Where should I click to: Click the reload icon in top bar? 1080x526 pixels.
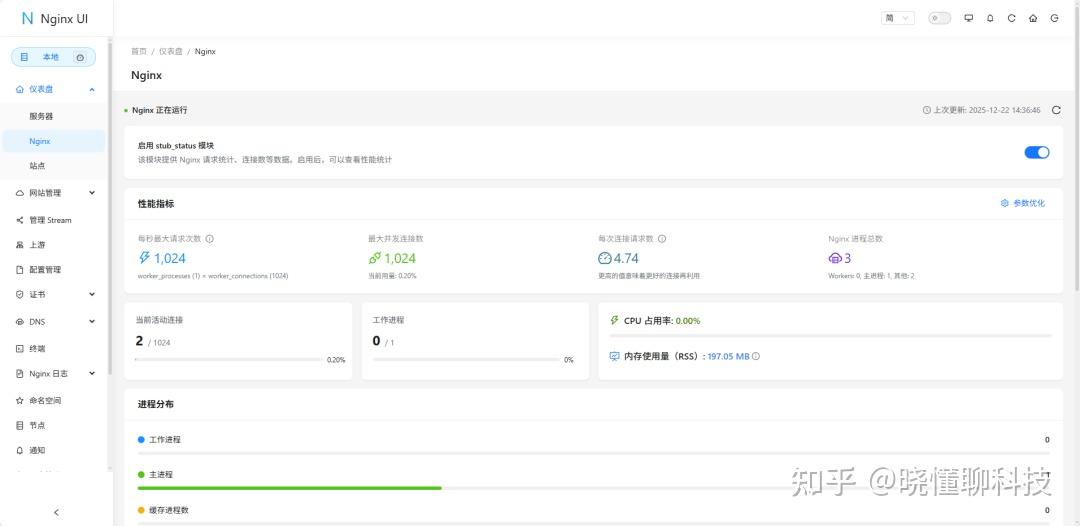pos(1011,19)
